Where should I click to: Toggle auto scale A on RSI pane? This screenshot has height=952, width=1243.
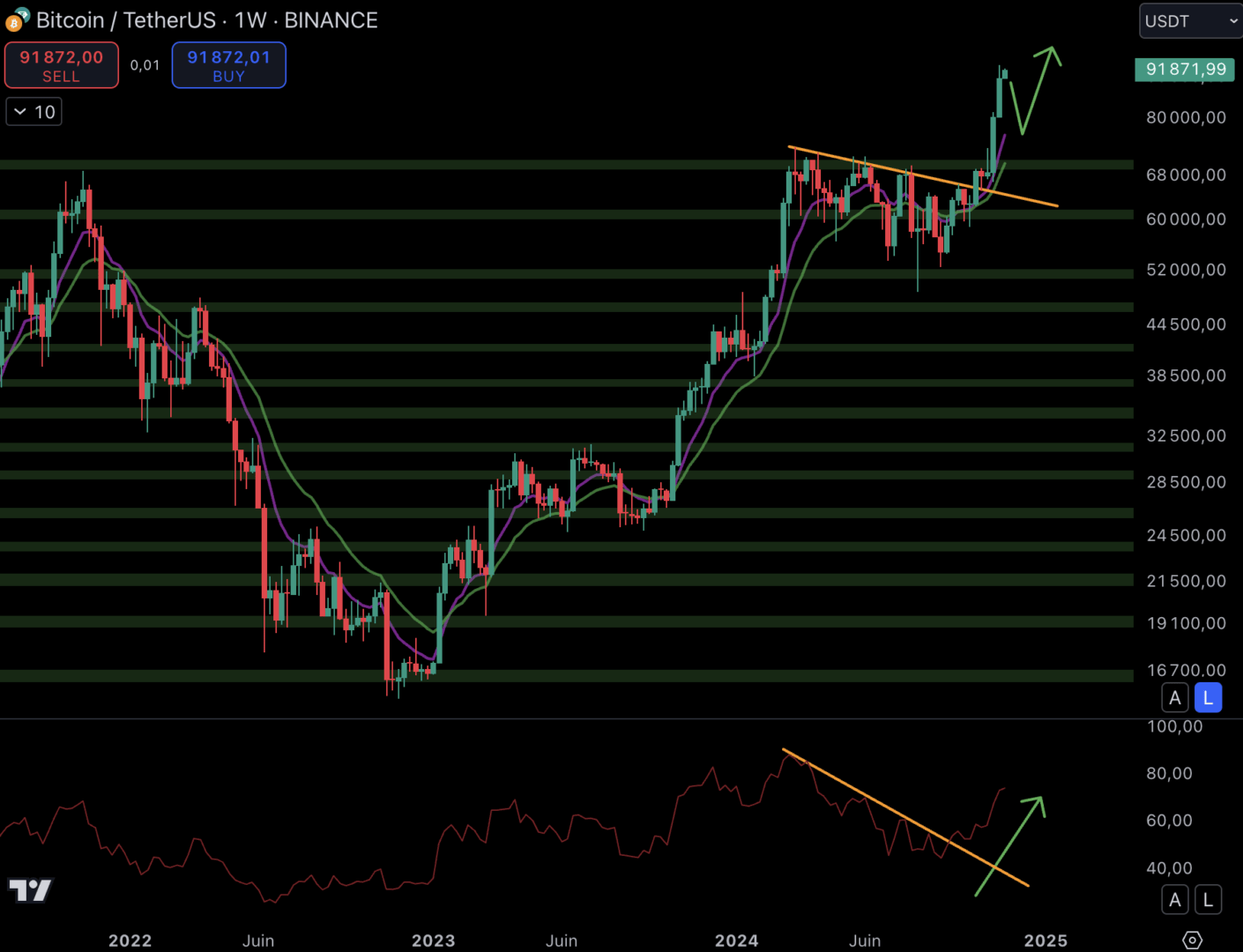pyautogui.click(x=1174, y=900)
